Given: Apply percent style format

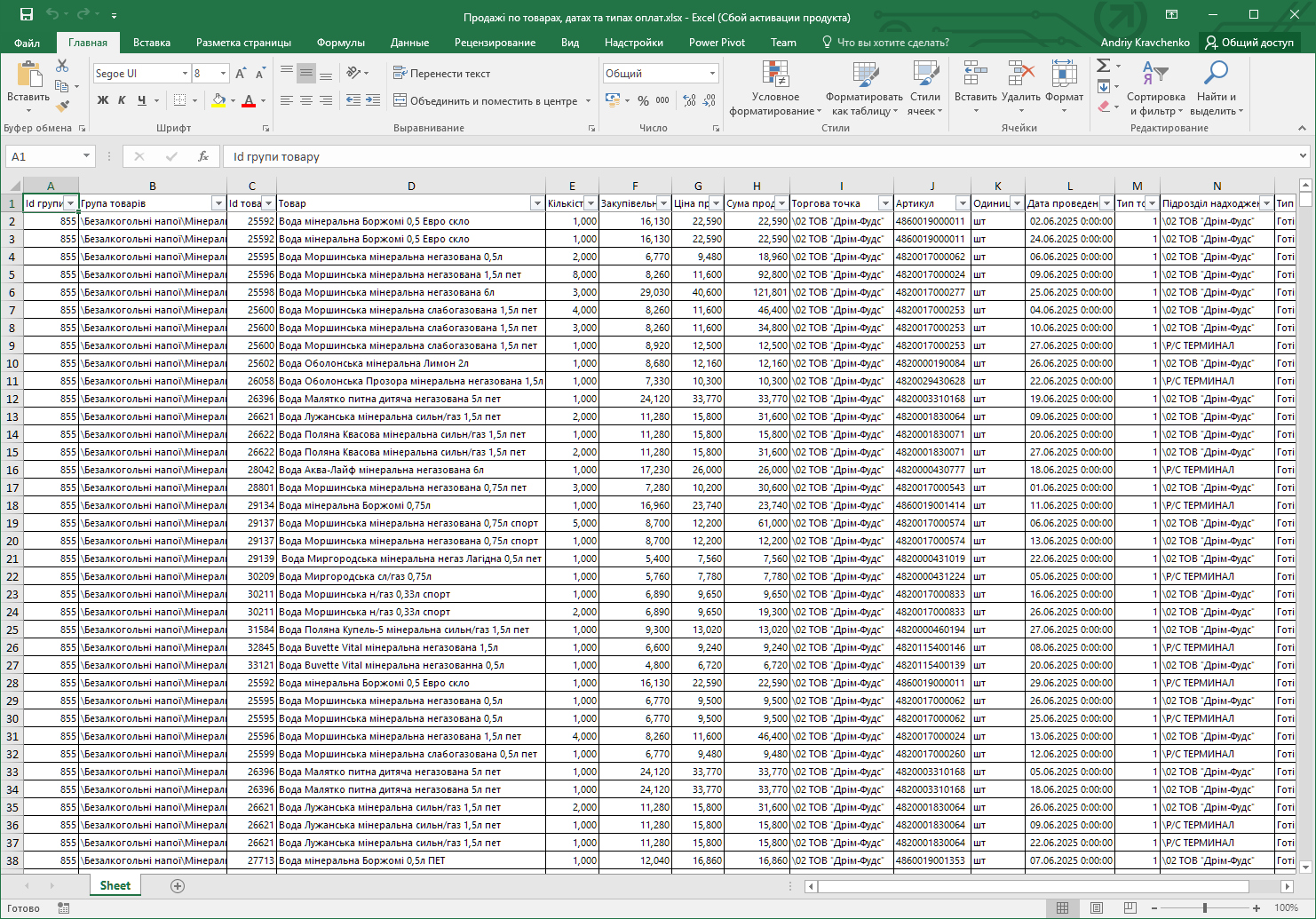Looking at the screenshot, I should pyautogui.click(x=643, y=100).
